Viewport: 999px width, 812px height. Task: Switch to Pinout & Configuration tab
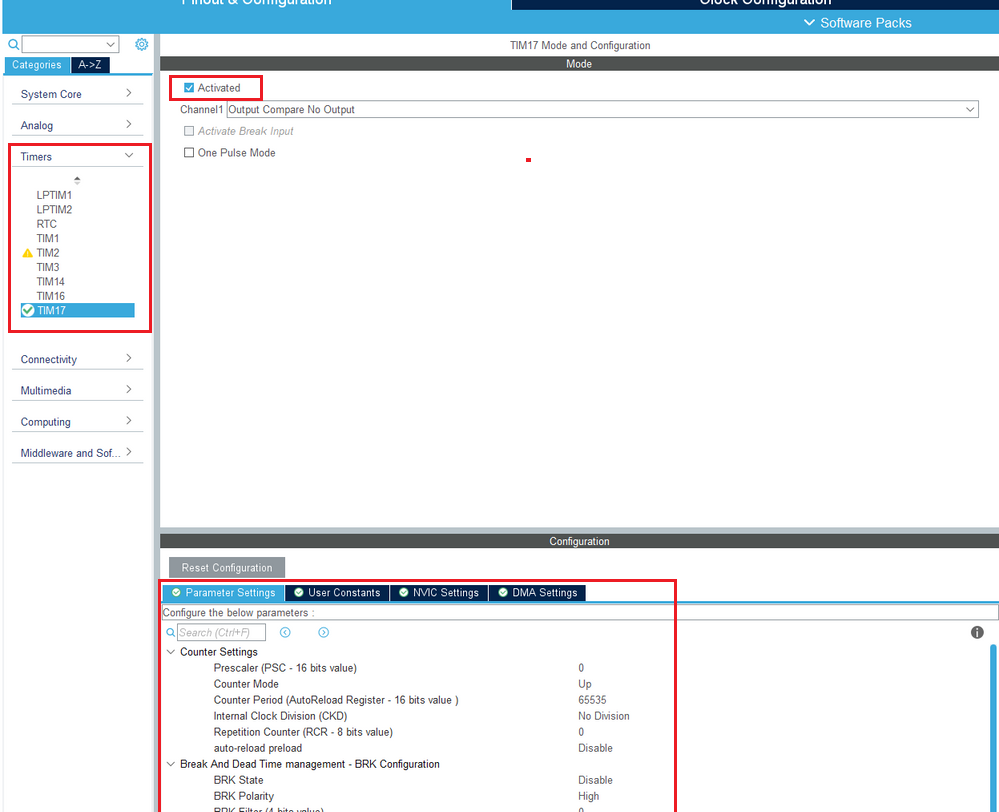click(x=256, y=3)
